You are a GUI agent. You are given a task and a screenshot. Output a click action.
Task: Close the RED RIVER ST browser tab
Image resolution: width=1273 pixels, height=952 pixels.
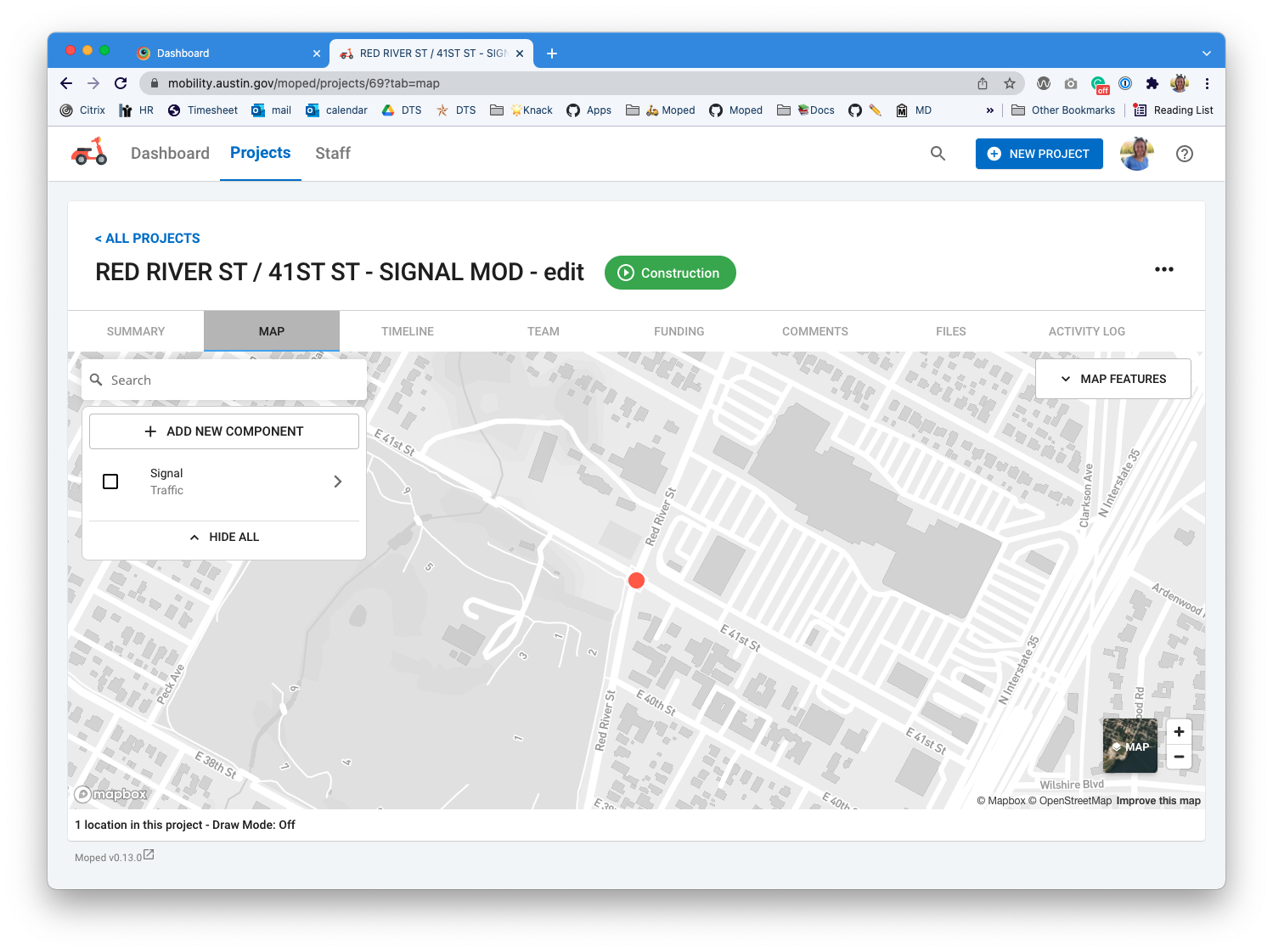(520, 54)
